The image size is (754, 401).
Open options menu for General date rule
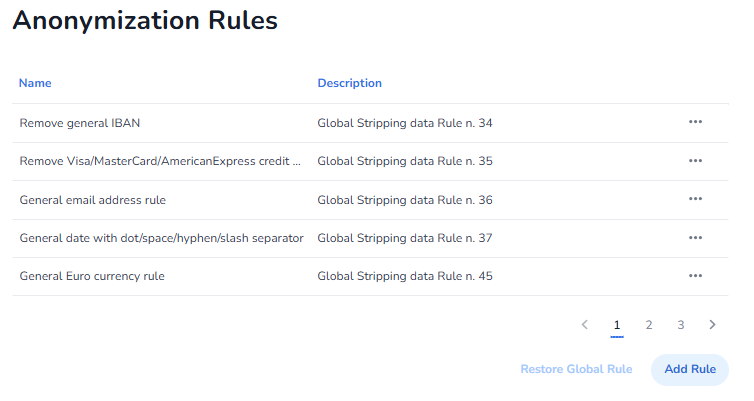click(695, 237)
